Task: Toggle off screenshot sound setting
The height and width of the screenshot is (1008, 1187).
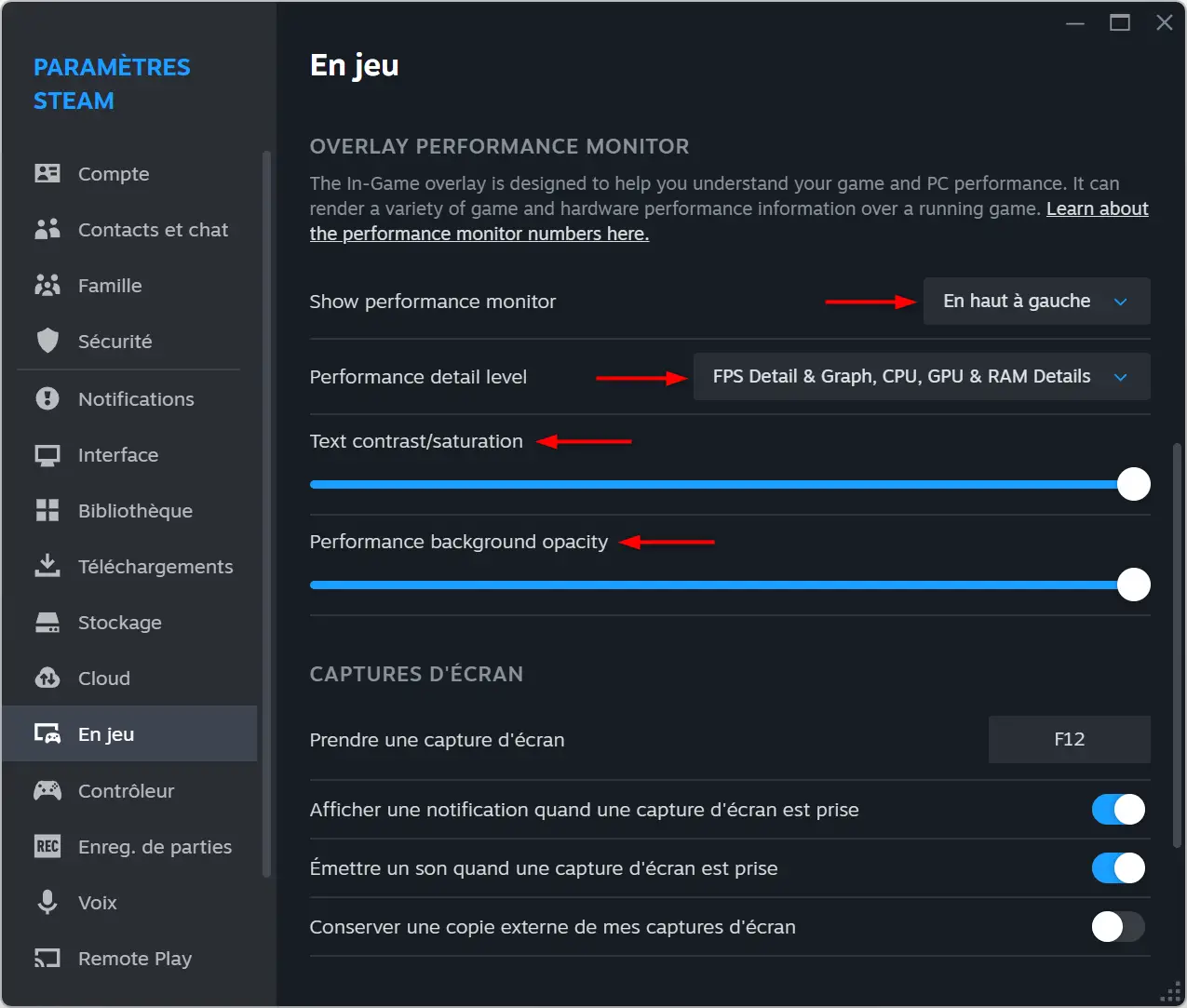Action: click(x=1118, y=868)
